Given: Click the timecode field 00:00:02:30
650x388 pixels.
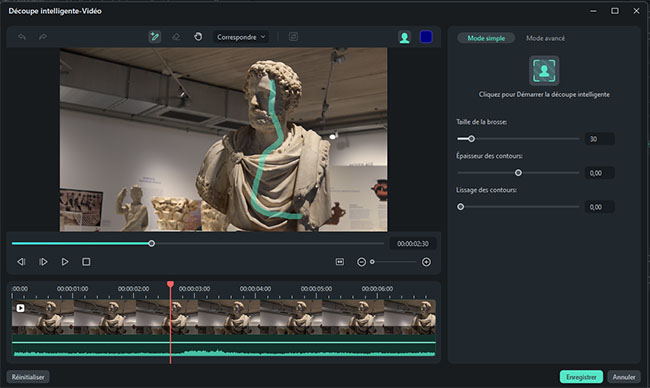Looking at the screenshot, I should [x=412, y=244].
